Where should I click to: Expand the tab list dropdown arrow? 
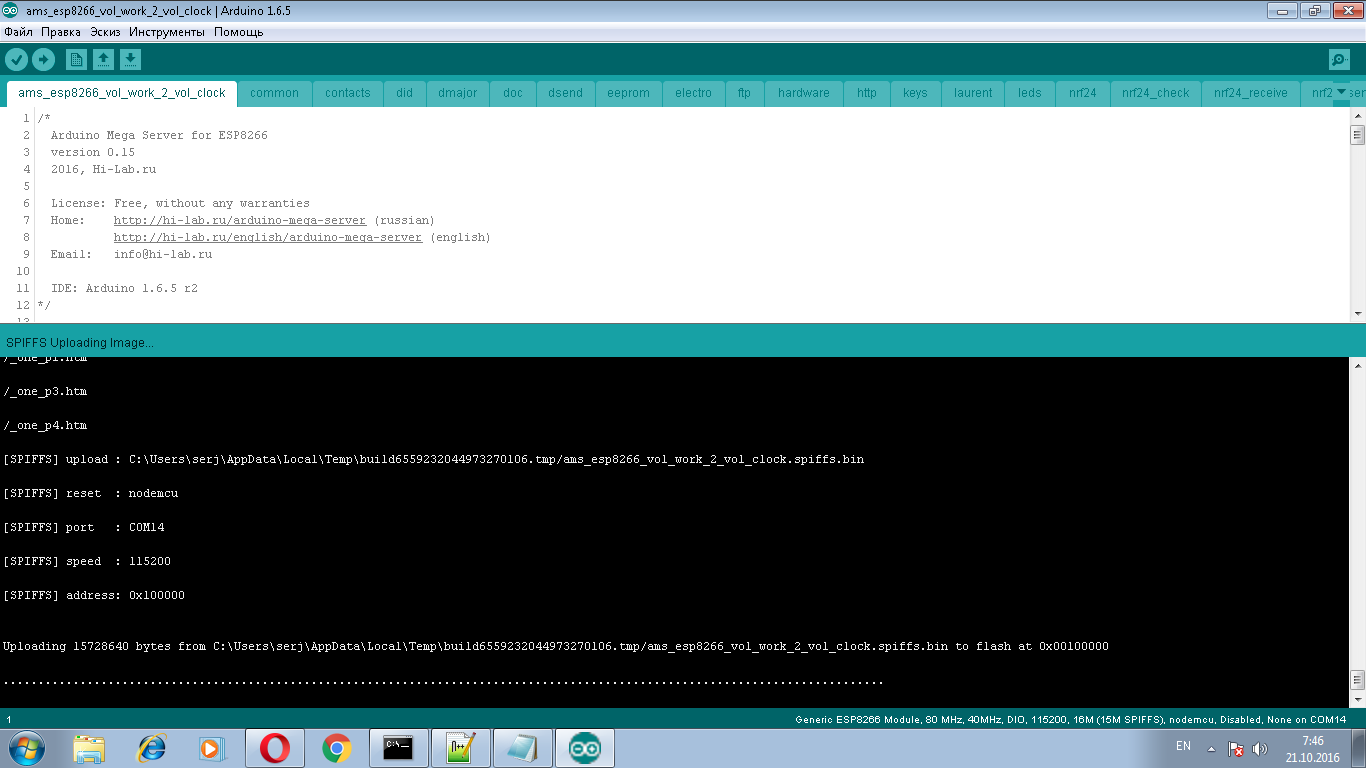click(x=1342, y=92)
